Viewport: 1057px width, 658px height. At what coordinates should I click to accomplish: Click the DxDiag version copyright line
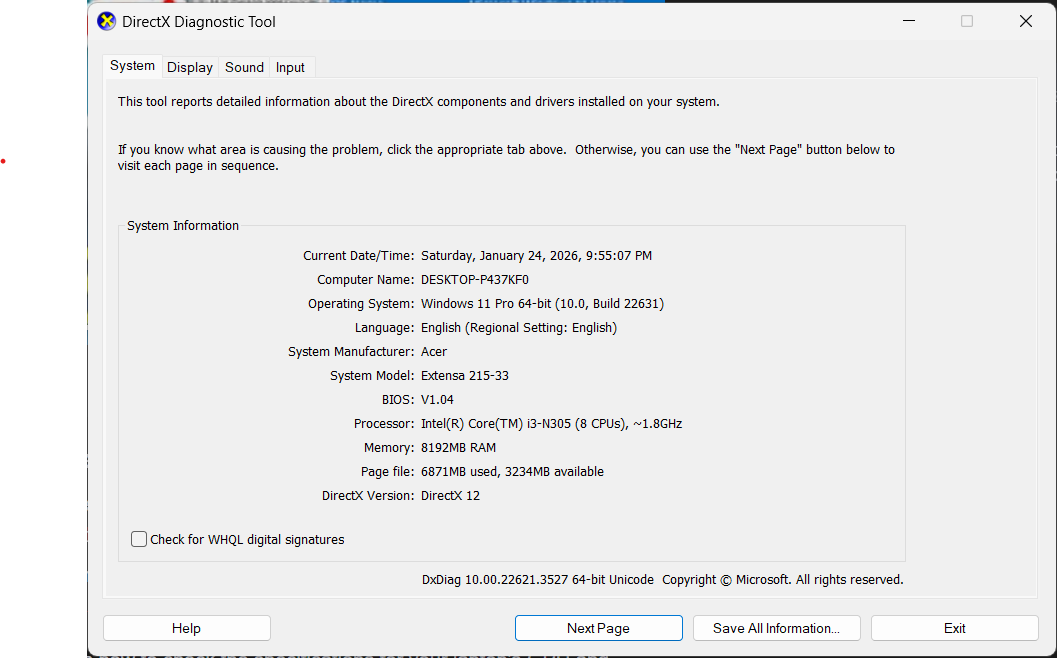pyautogui.click(x=663, y=580)
